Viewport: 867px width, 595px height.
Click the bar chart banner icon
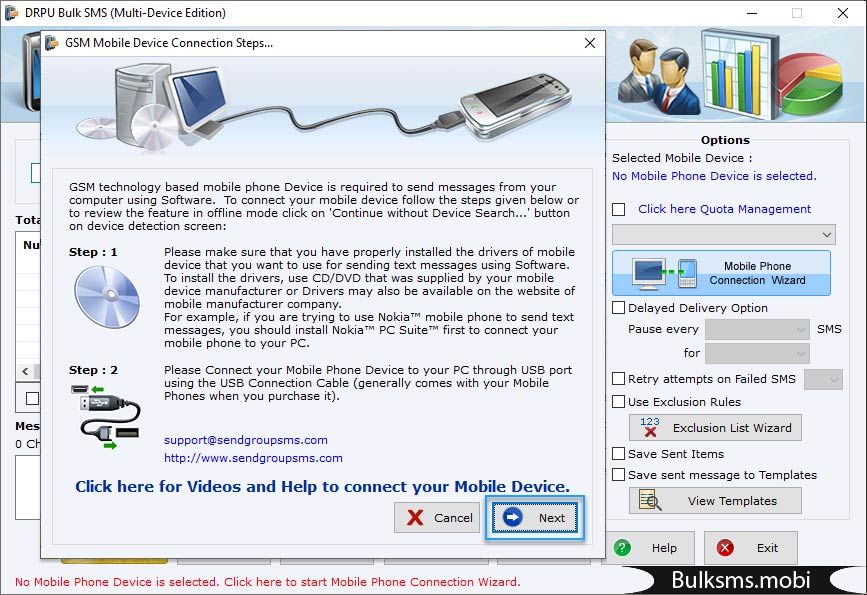[x=740, y=74]
